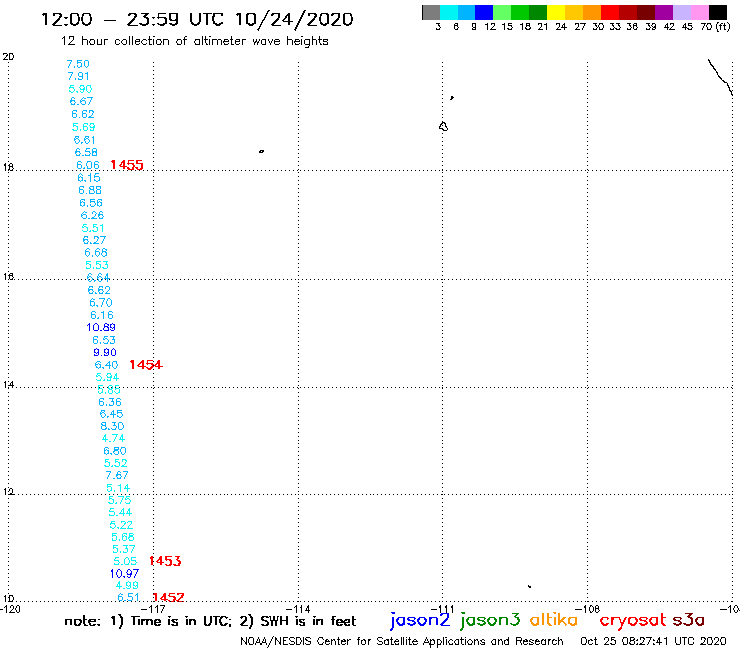Select the bright red swatch between 30 and 33
740x650 pixels.
coord(610,12)
